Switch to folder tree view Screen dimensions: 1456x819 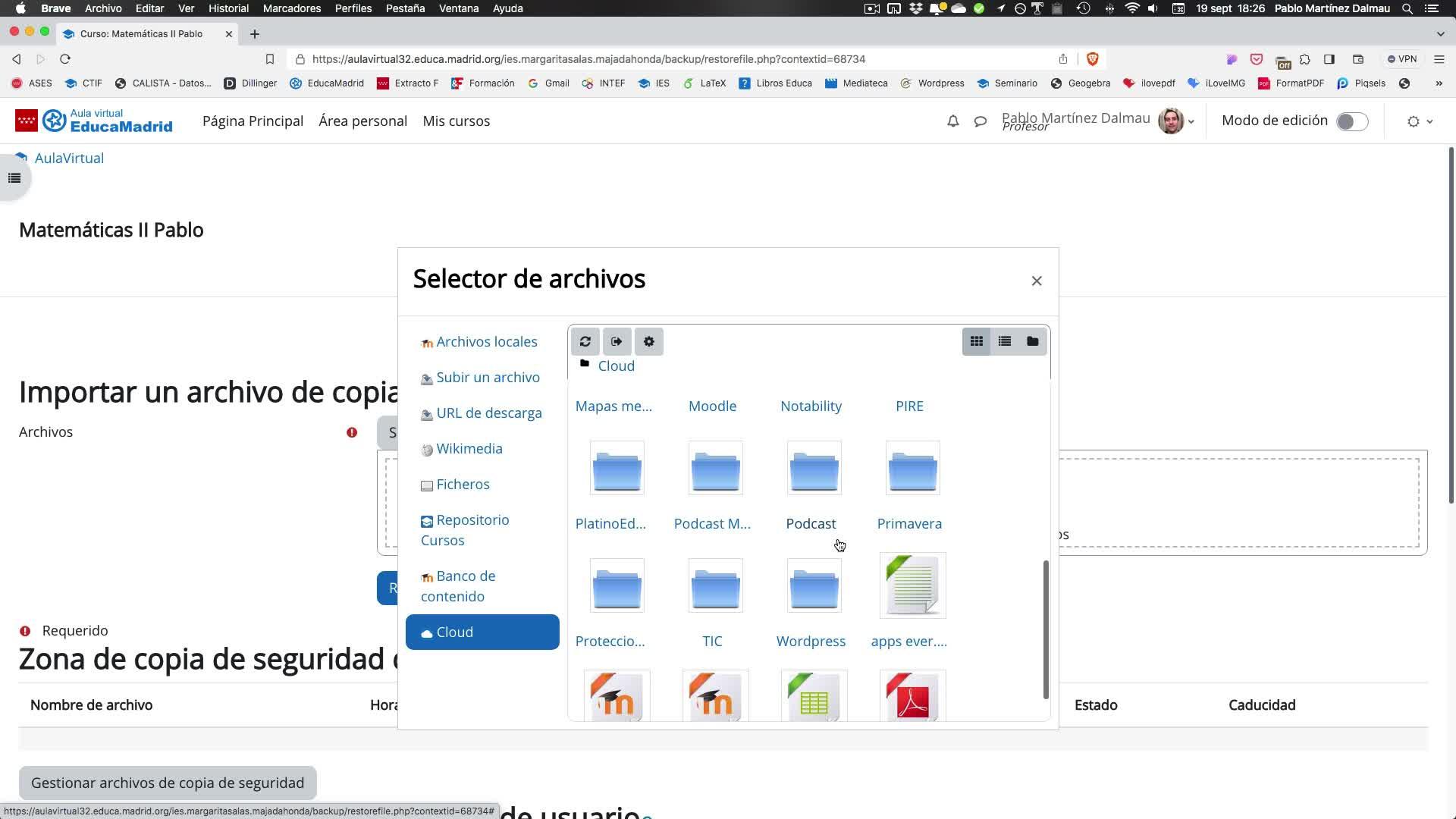1032,342
